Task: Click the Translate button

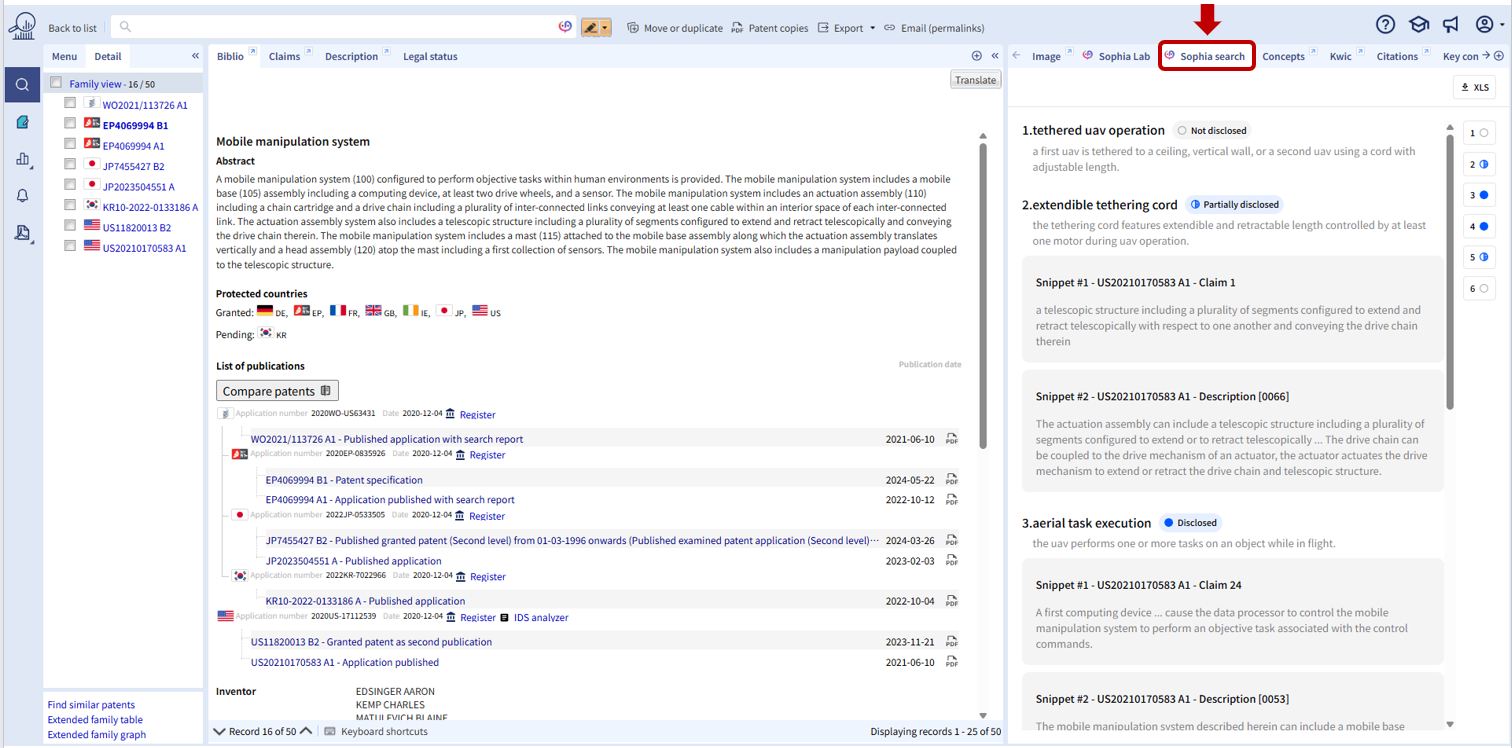Action: coord(975,80)
